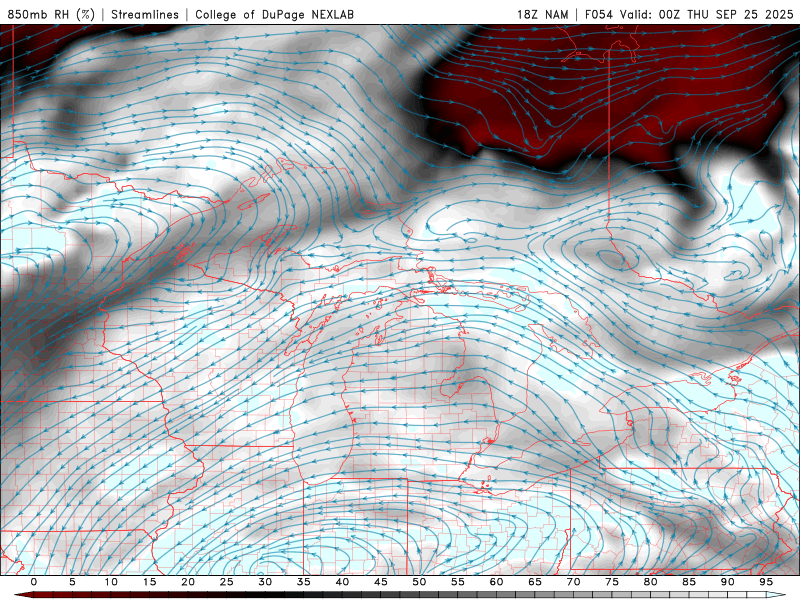Click the "850mb RH (%)" title text
Screen dimensions: 800x600
point(51,14)
